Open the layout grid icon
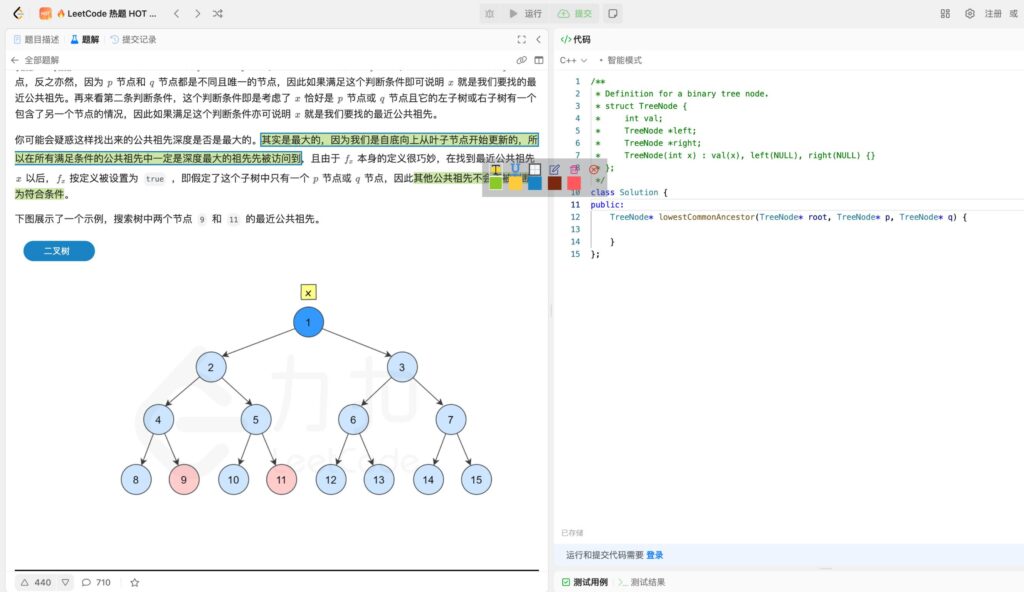 945,13
